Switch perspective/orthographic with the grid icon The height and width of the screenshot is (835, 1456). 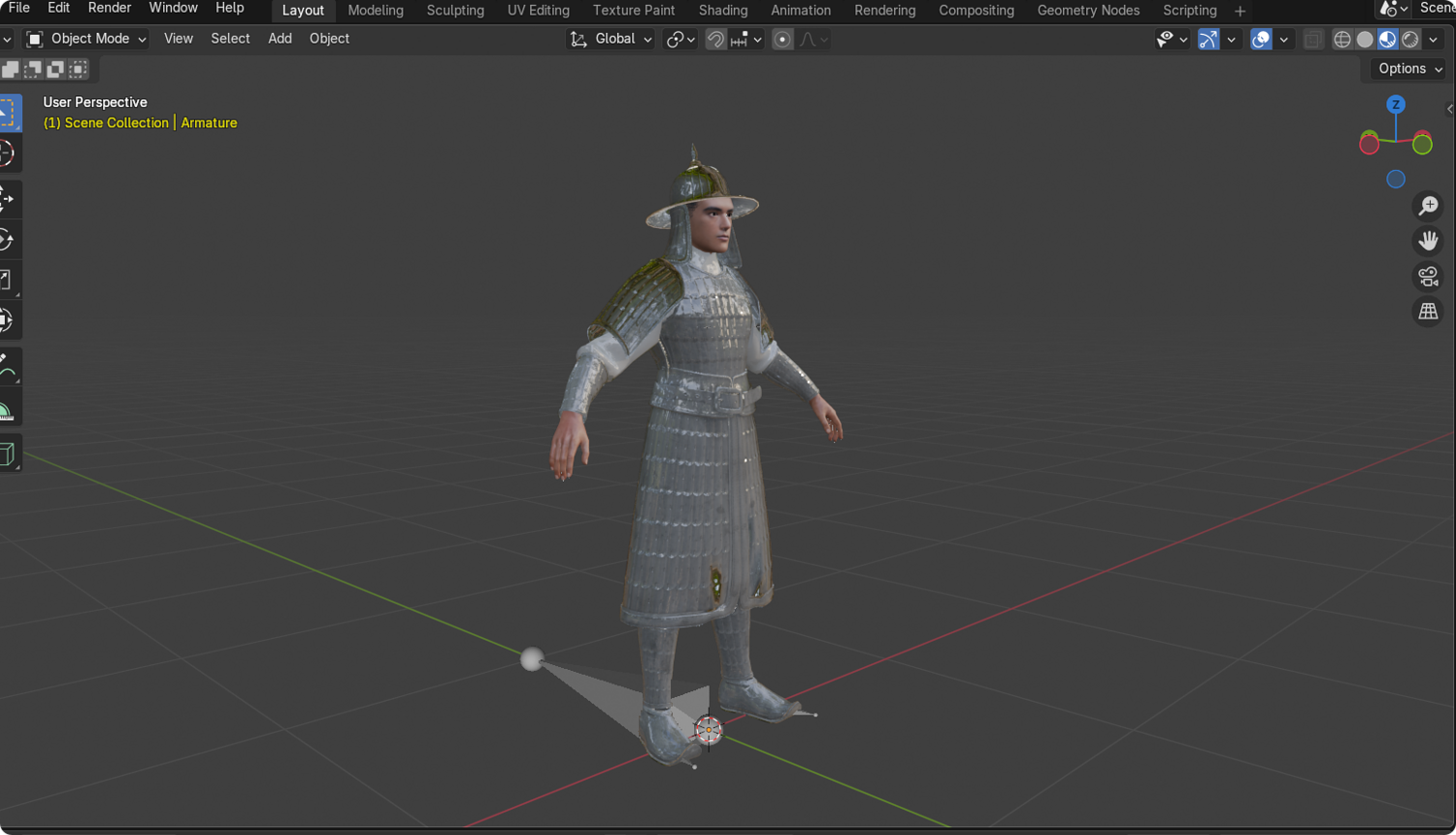tap(1428, 312)
